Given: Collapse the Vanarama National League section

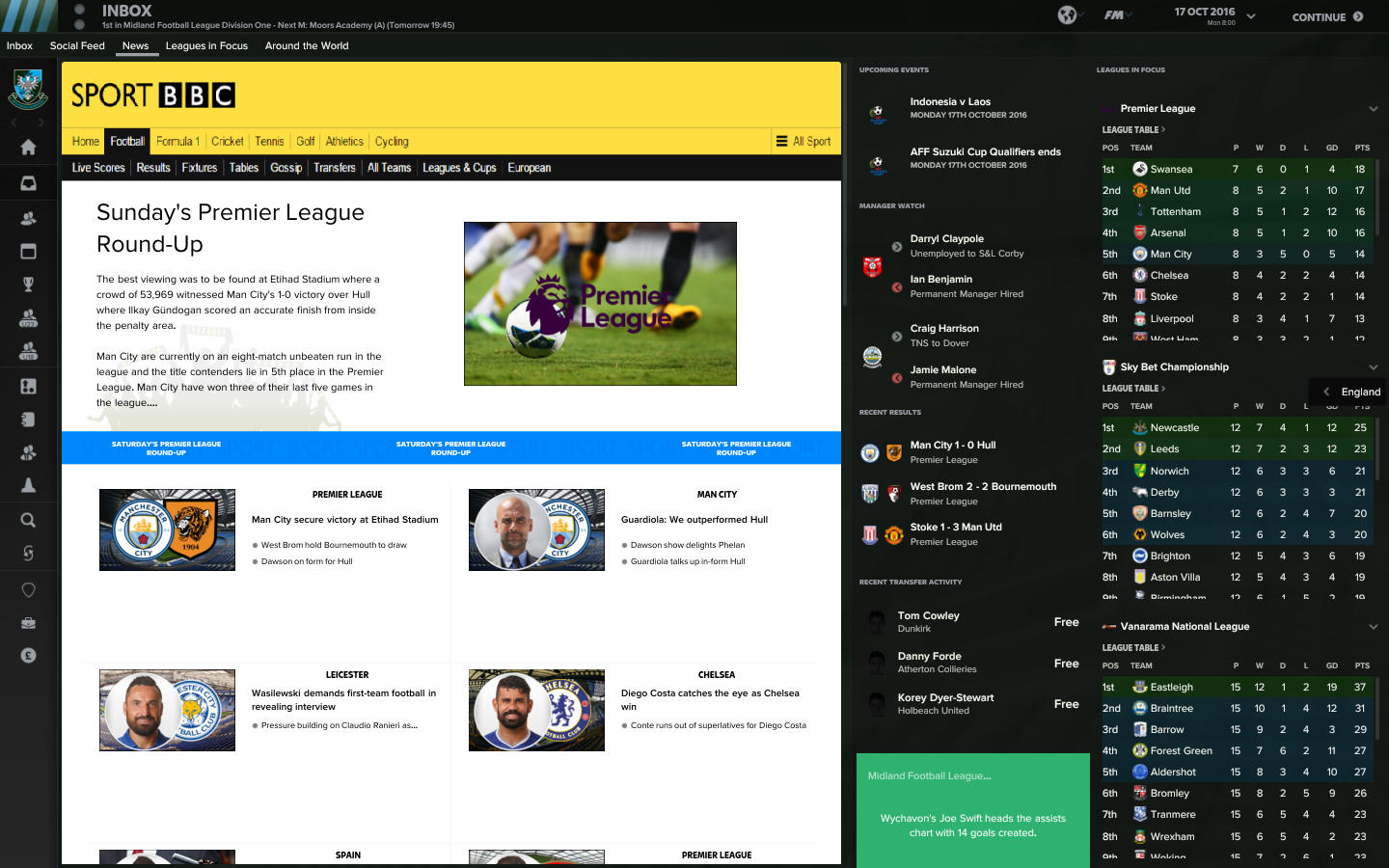Looking at the screenshot, I should pyautogui.click(x=1373, y=627).
